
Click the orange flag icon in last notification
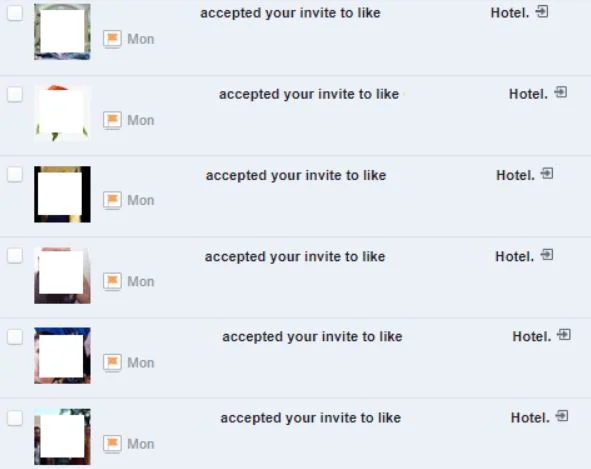coord(112,443)
